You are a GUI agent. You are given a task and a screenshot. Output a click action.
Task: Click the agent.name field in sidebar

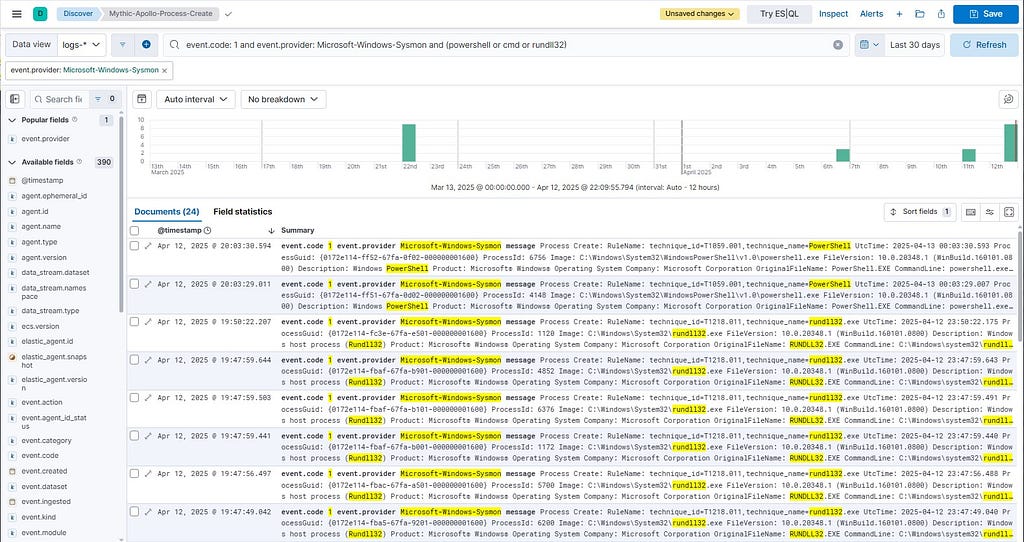40,227
